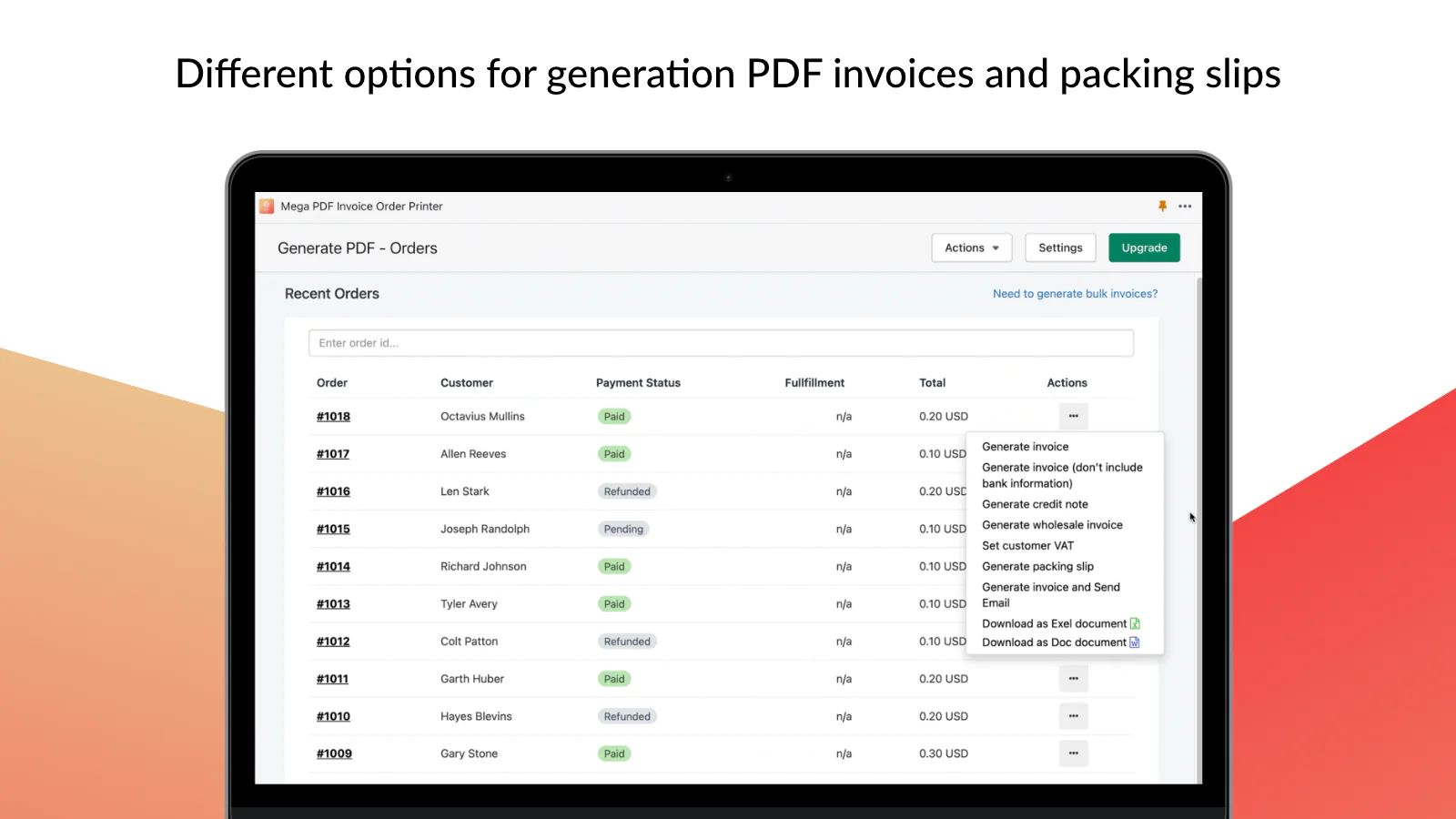
Task: Click the green Upgrade button
Action: coord(1144,248)
